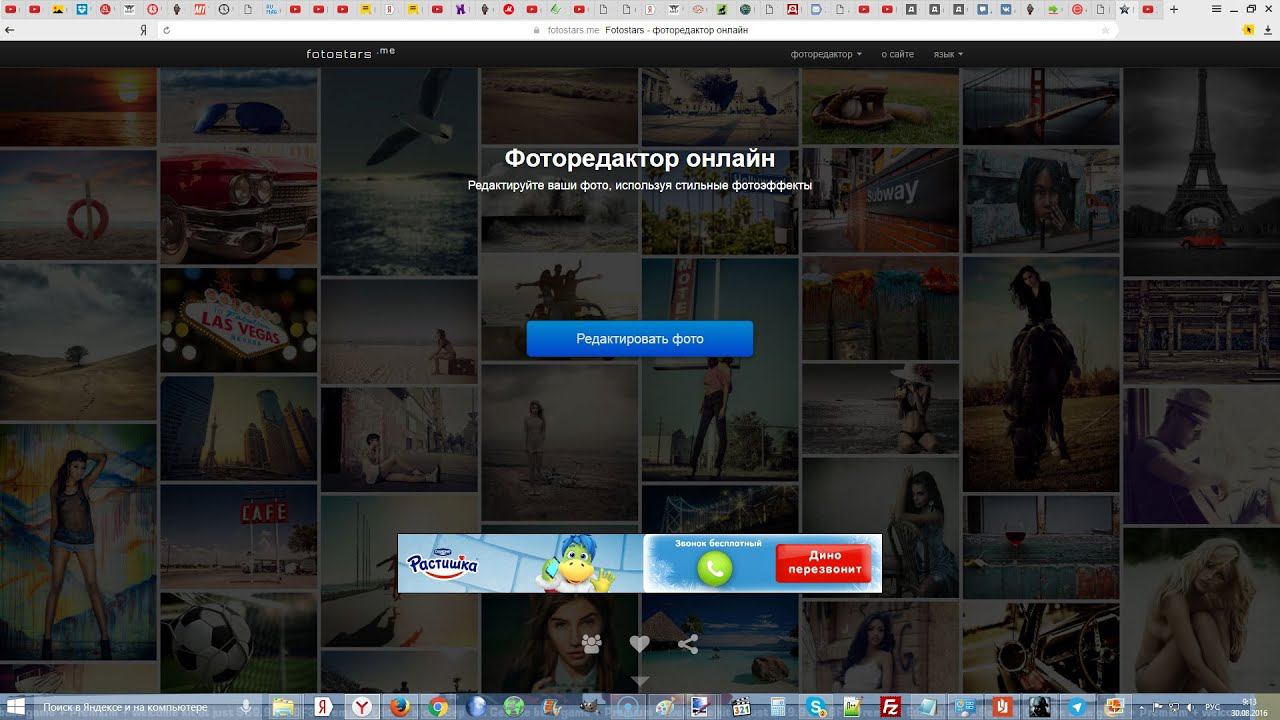Viewport: 1280px width, 720px height.
Task: Open the red vintage car thumbnail
Action: 238,205
